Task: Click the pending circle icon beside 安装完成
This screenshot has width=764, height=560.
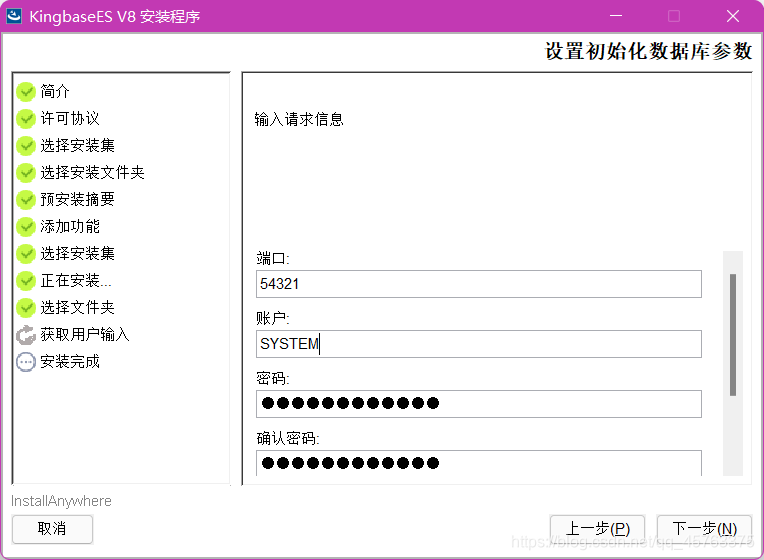Action: (x=26, y=362)
